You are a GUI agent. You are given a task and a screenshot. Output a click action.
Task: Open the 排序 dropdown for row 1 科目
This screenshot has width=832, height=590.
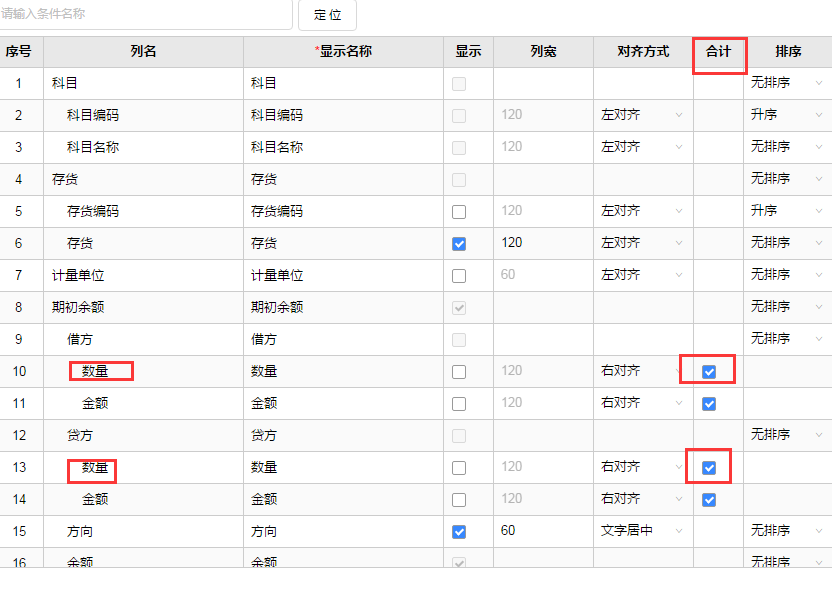click(x=787, y=83)
